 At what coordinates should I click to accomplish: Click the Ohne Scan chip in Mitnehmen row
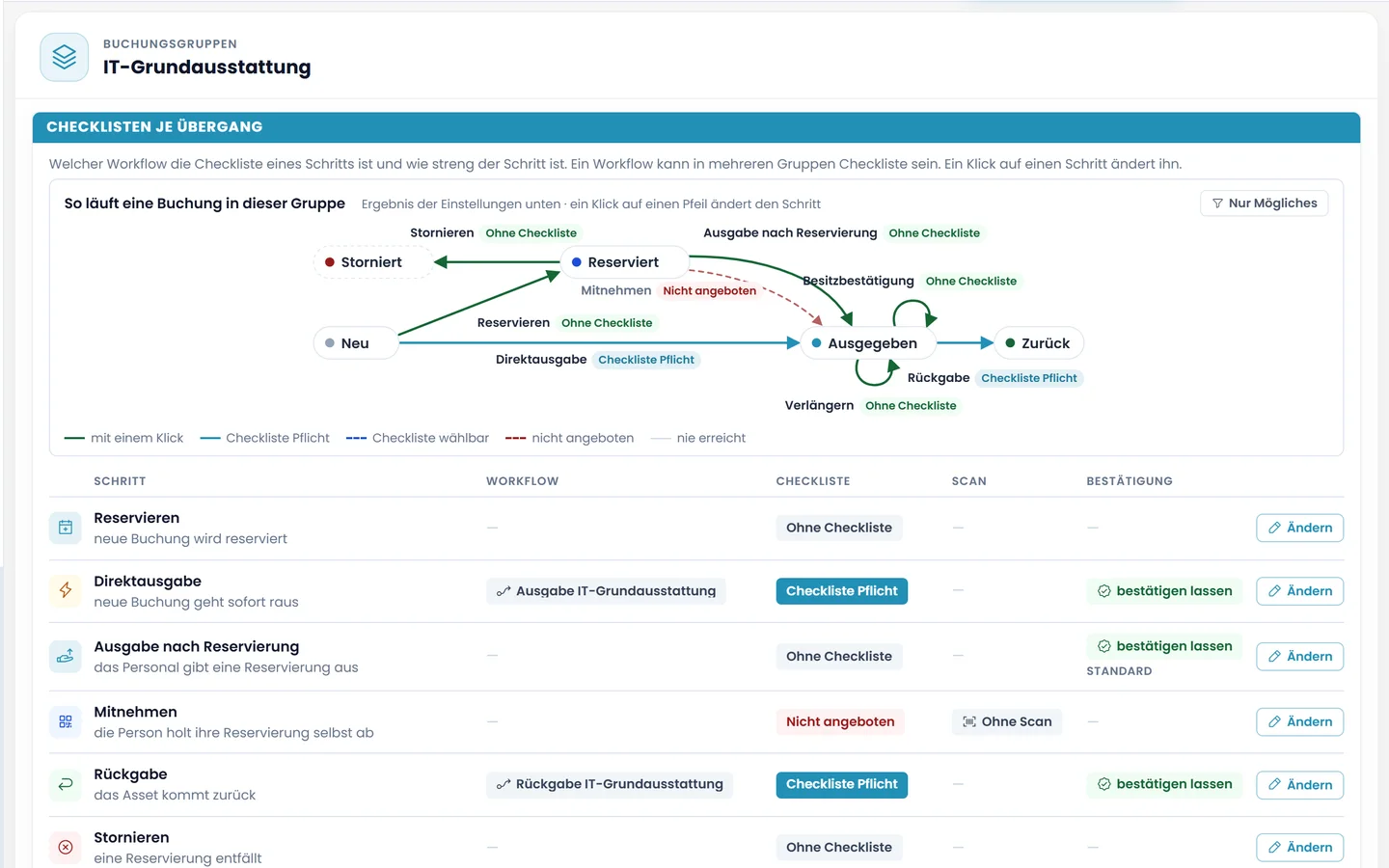click(x=1007, y=721)
